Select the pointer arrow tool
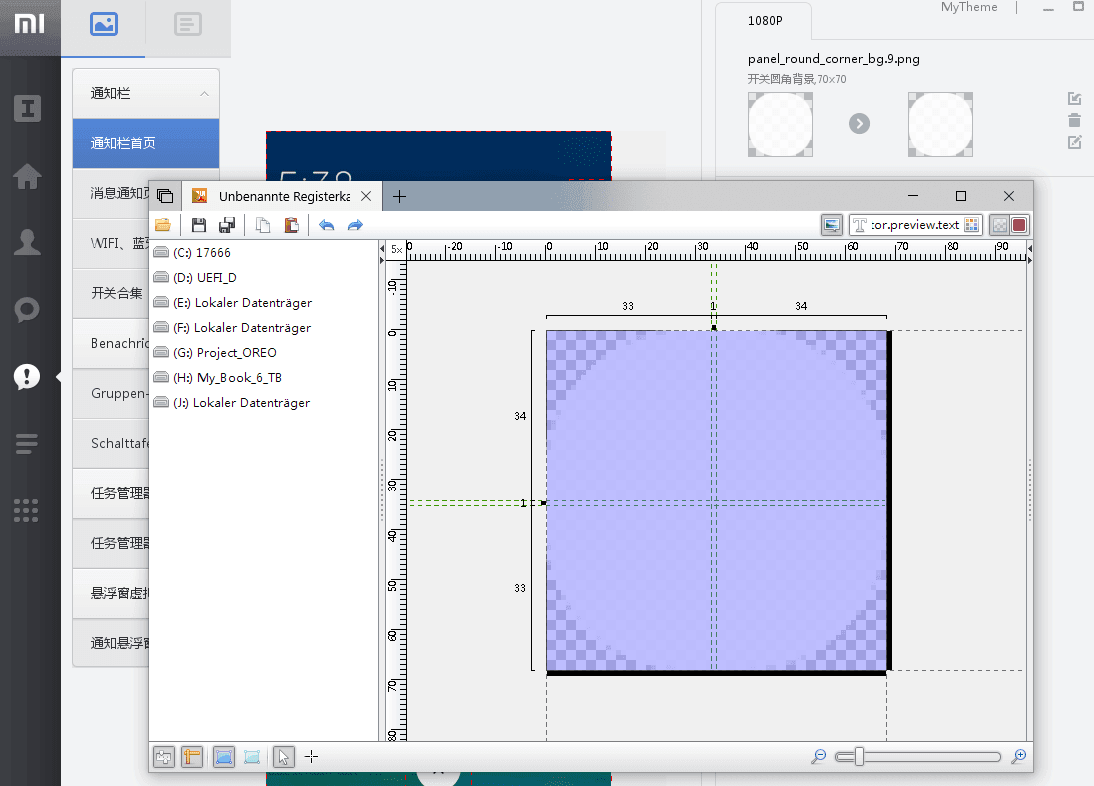 (x=283, y=757)
